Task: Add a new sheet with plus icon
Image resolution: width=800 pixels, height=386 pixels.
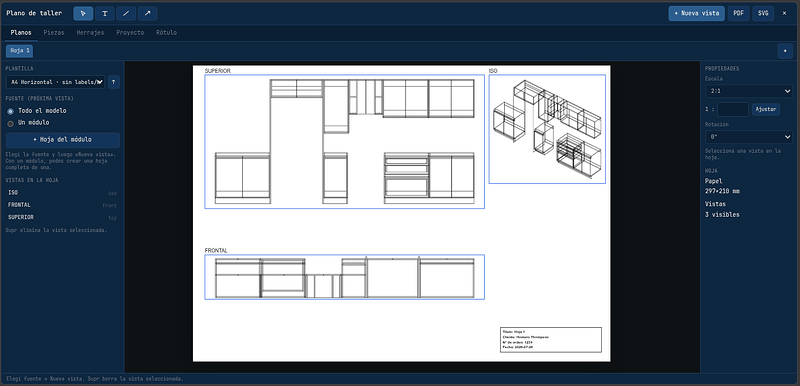Action: [785, 51]
